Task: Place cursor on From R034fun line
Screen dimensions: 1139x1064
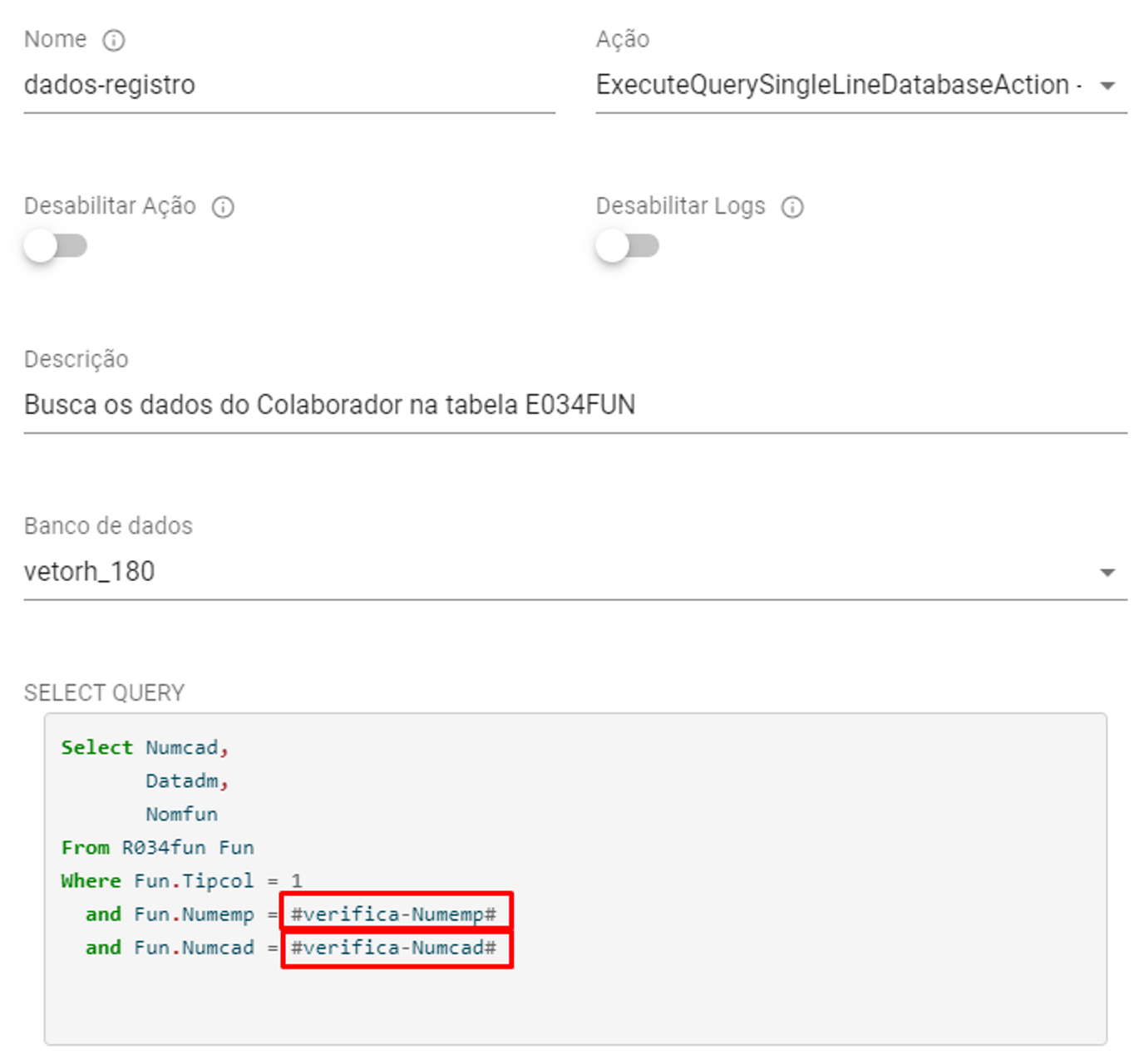Action: (158, 848)
